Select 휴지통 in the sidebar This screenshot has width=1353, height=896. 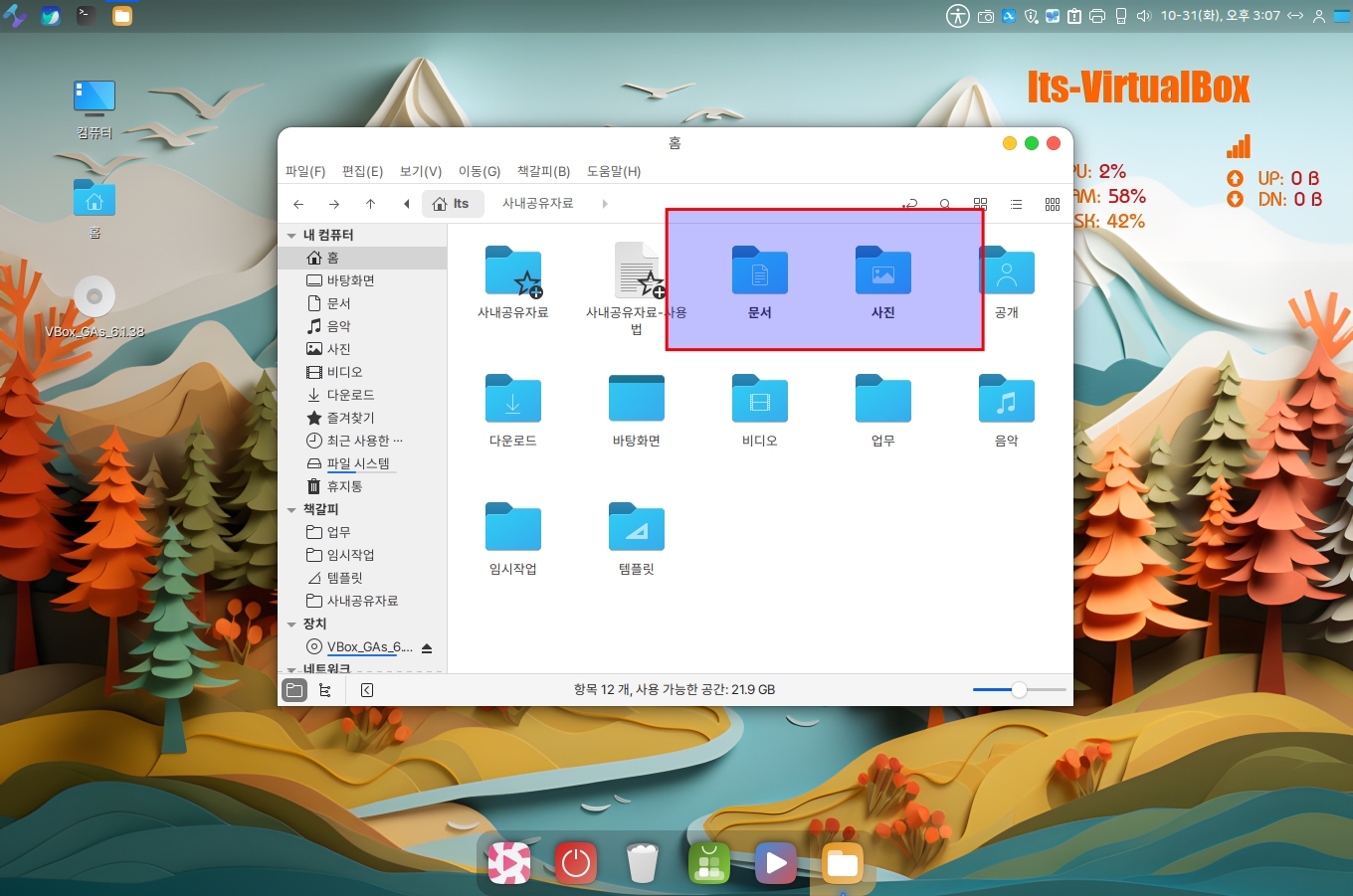(344, 486)
